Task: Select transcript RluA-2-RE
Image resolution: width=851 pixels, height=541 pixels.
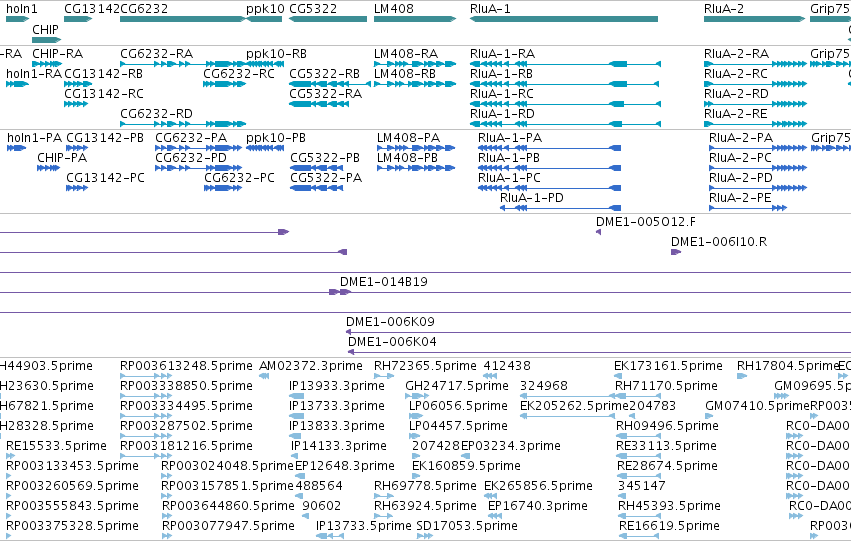Action: coord(755,124)
